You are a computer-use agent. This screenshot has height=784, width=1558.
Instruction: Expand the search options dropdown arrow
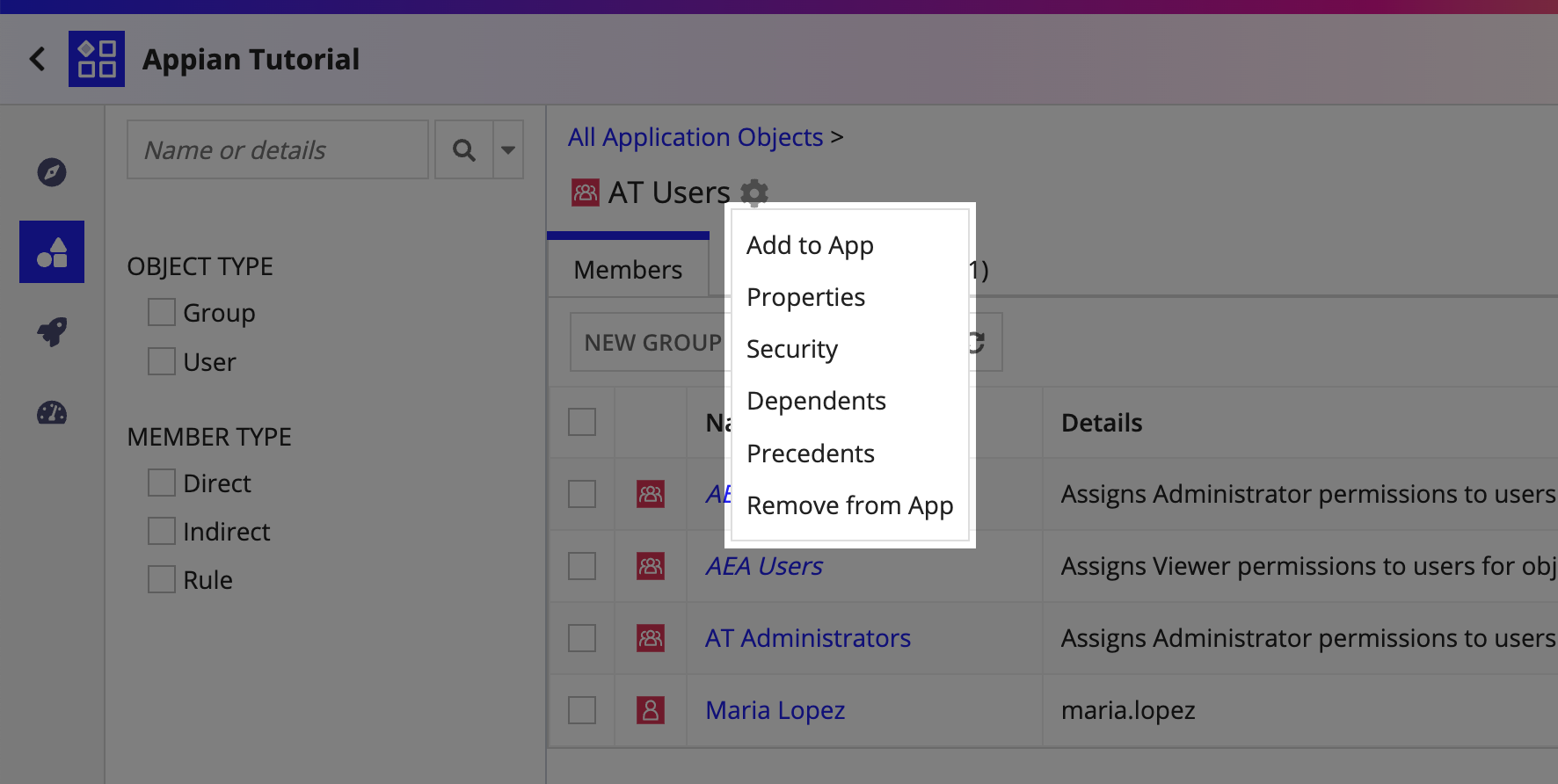tap(508, 150)
